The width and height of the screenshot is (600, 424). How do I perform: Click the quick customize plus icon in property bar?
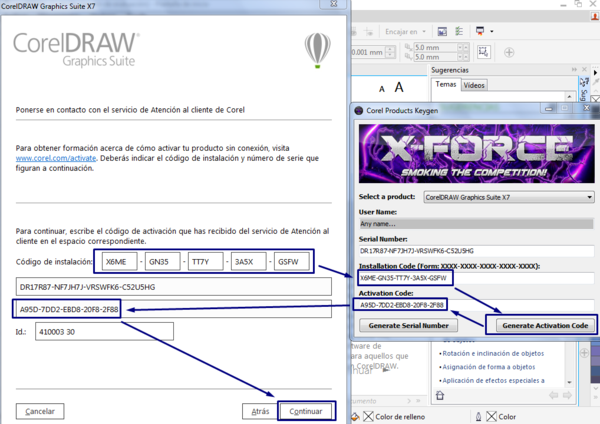click(x=509, y=52)
